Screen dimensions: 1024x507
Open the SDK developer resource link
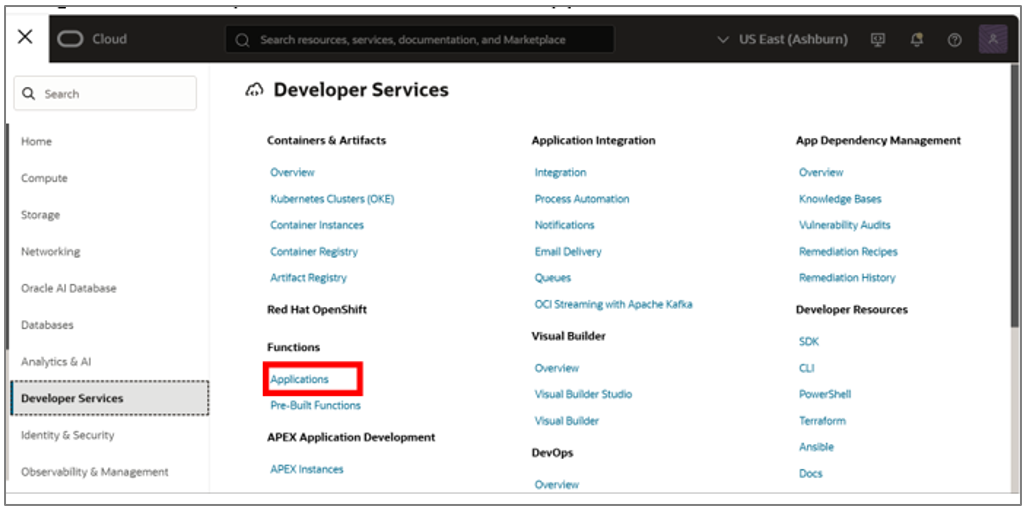[x=808, y=341]
